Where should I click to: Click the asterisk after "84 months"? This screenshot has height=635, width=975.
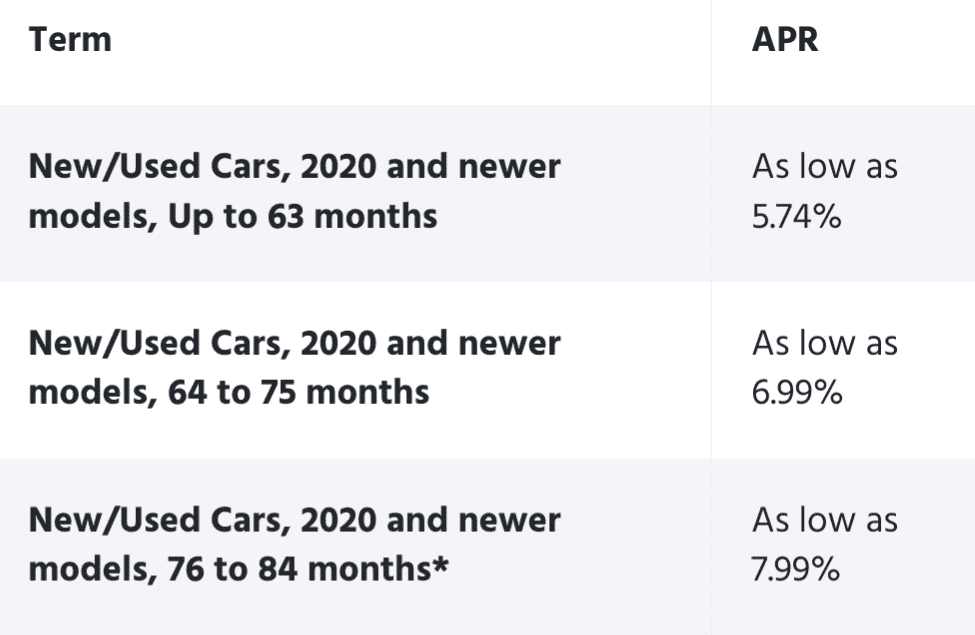tap(441, 567)
